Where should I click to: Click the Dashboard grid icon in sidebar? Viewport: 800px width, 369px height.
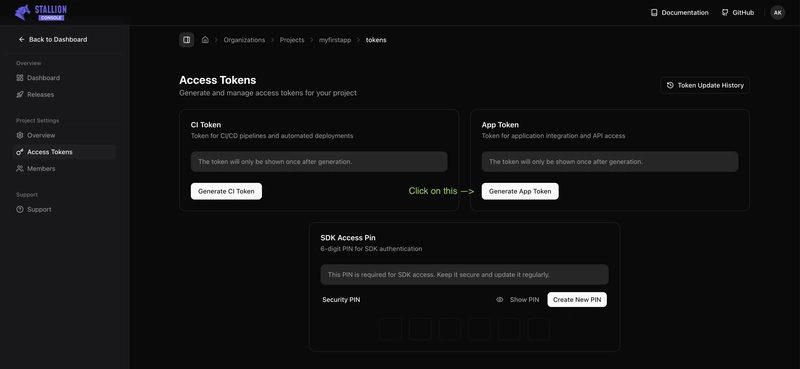pyautogui.click(x=20, y=78)
